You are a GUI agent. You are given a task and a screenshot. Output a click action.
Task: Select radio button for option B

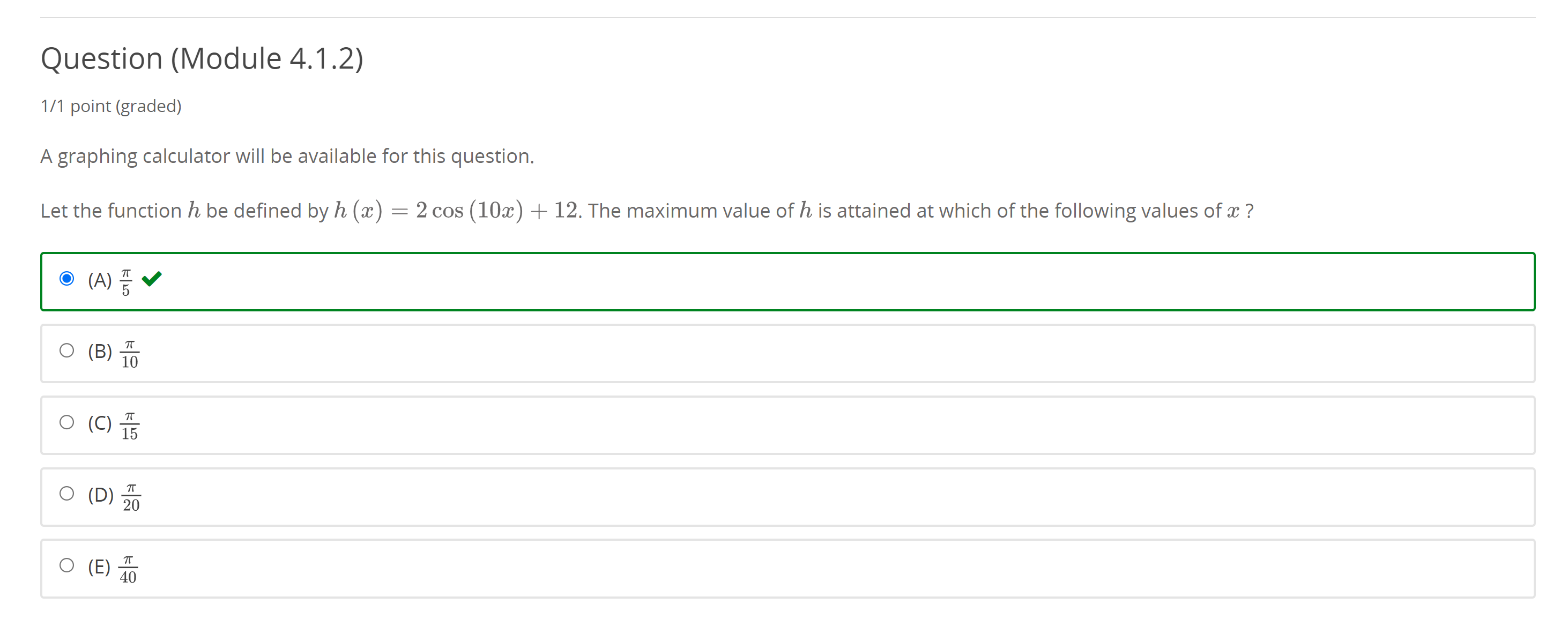(67, 352)
